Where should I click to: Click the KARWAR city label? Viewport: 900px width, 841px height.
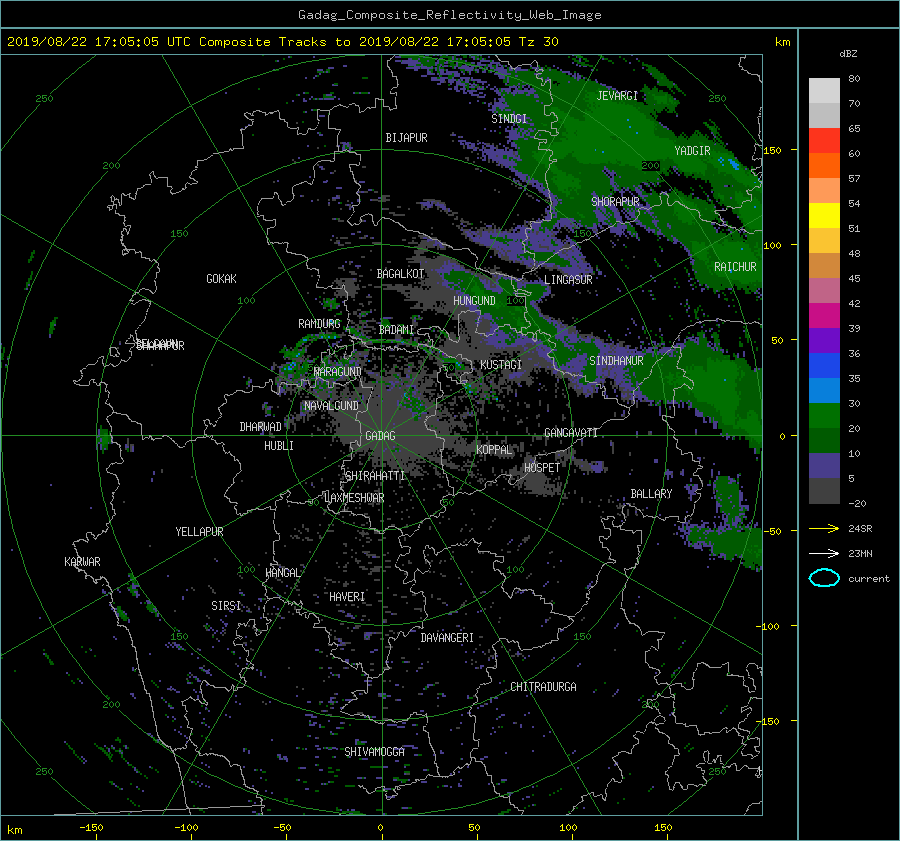click(82, 562)
